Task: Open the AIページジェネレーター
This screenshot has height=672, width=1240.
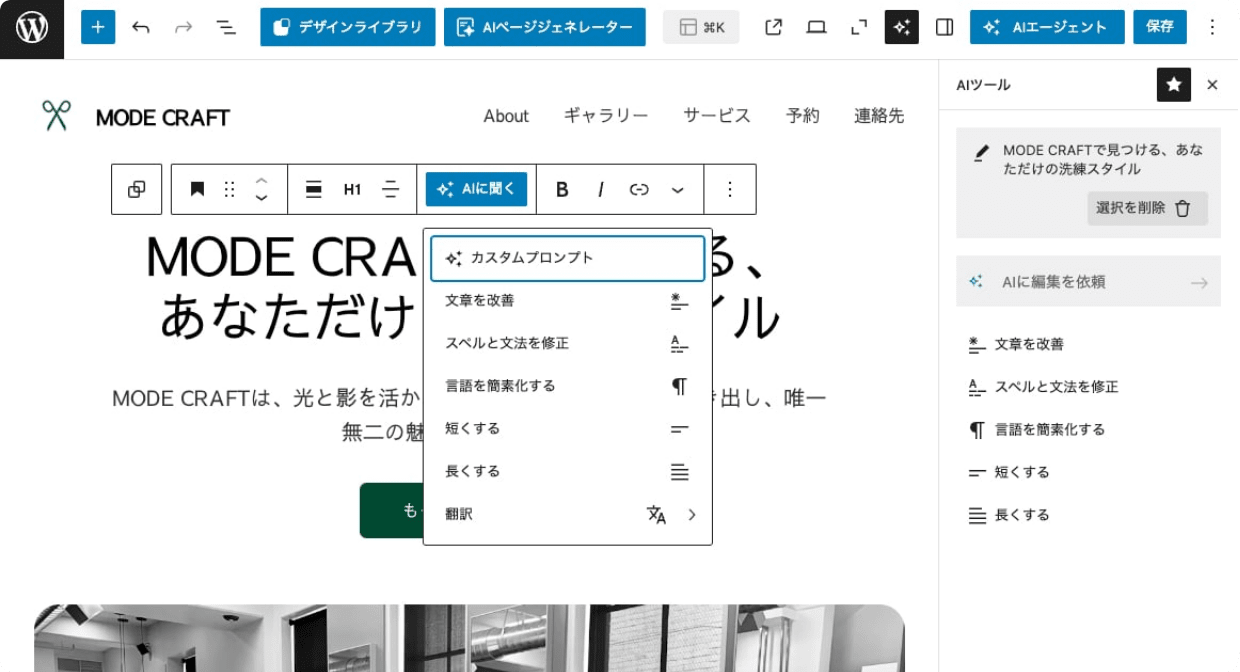Action: pyautogui.click(x=544, y=27)
